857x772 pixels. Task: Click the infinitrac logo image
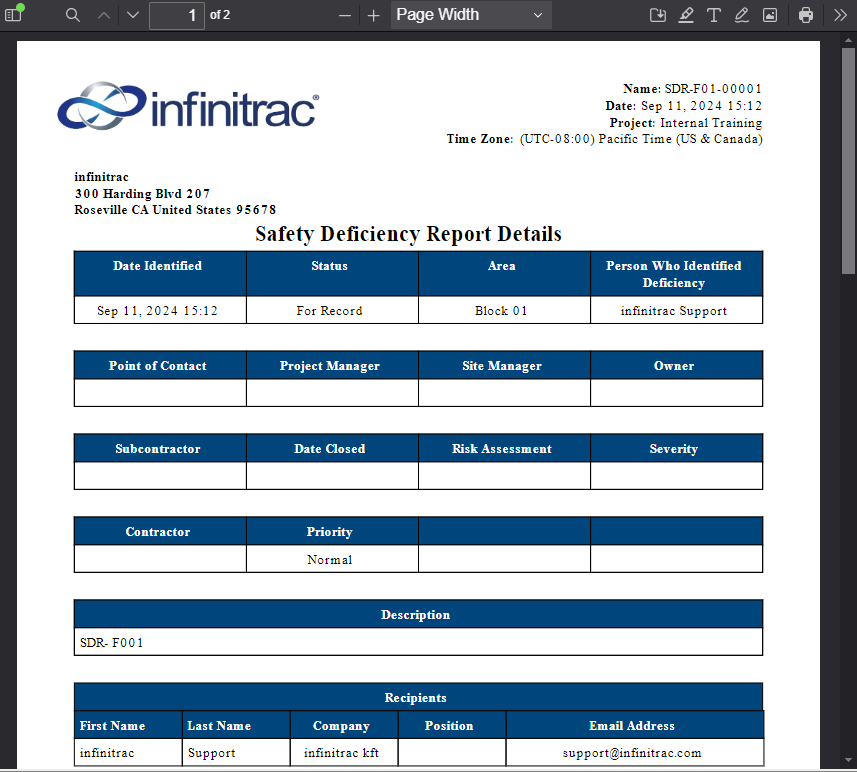click(x=189, y=106)
